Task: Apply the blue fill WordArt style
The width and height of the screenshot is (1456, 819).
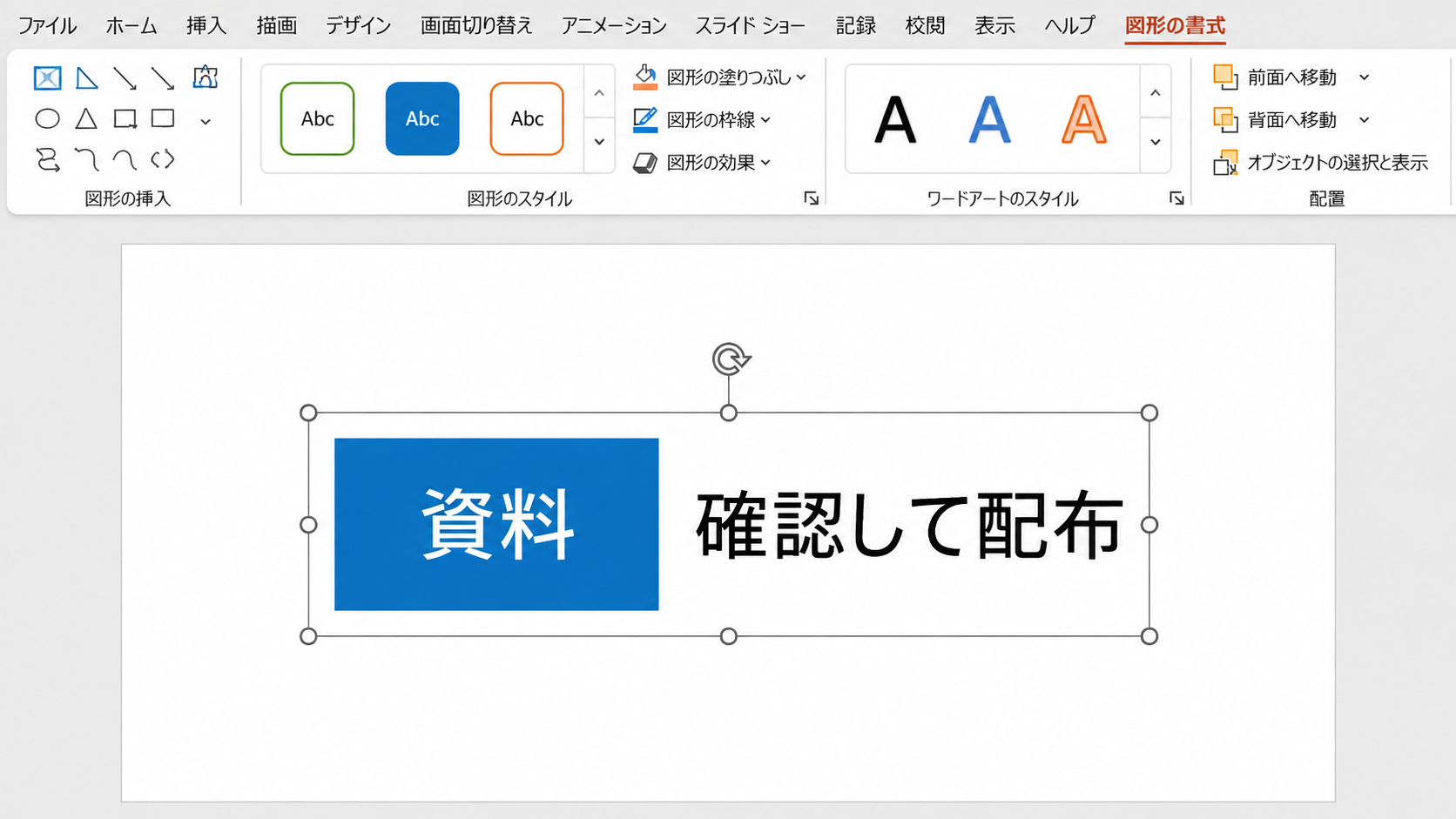Action: (x=990, y=119)
